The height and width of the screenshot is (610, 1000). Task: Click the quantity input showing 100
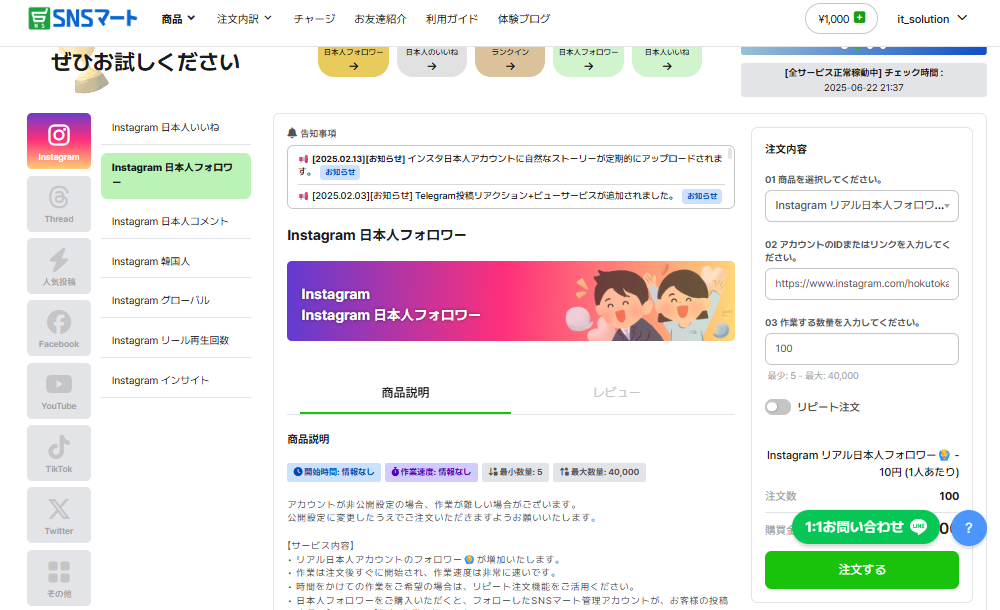point(862,349)
